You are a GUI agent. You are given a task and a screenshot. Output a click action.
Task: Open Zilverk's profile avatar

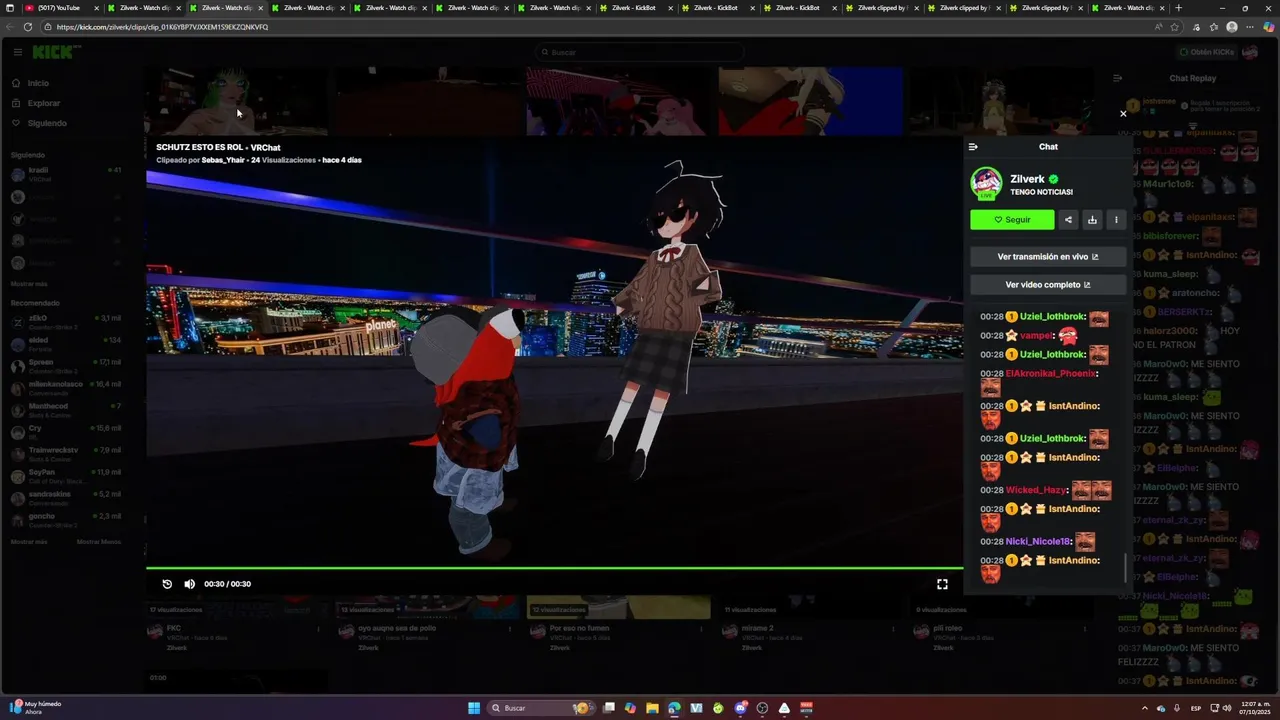pos(987,184)
